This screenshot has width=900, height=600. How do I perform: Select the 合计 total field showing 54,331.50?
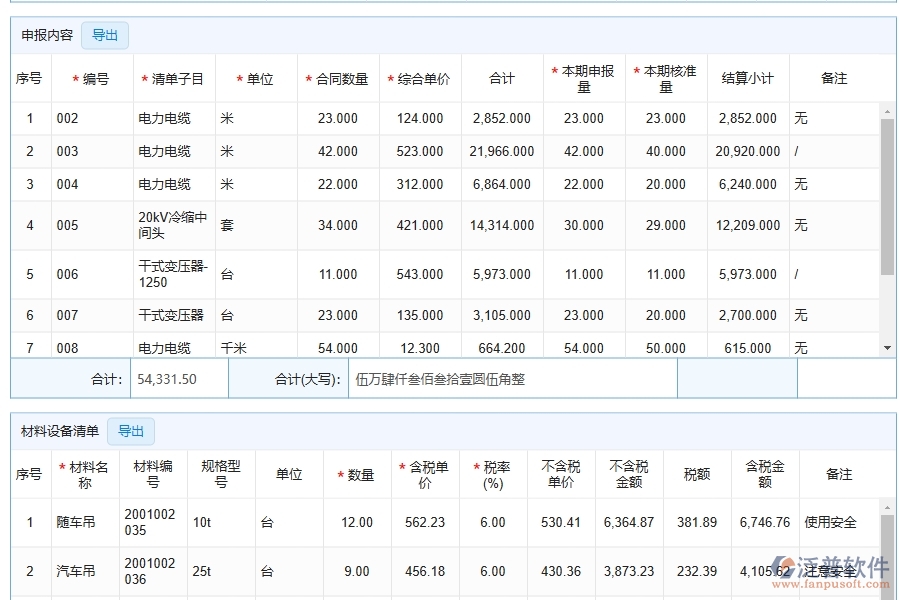click(x=178, y=380)
